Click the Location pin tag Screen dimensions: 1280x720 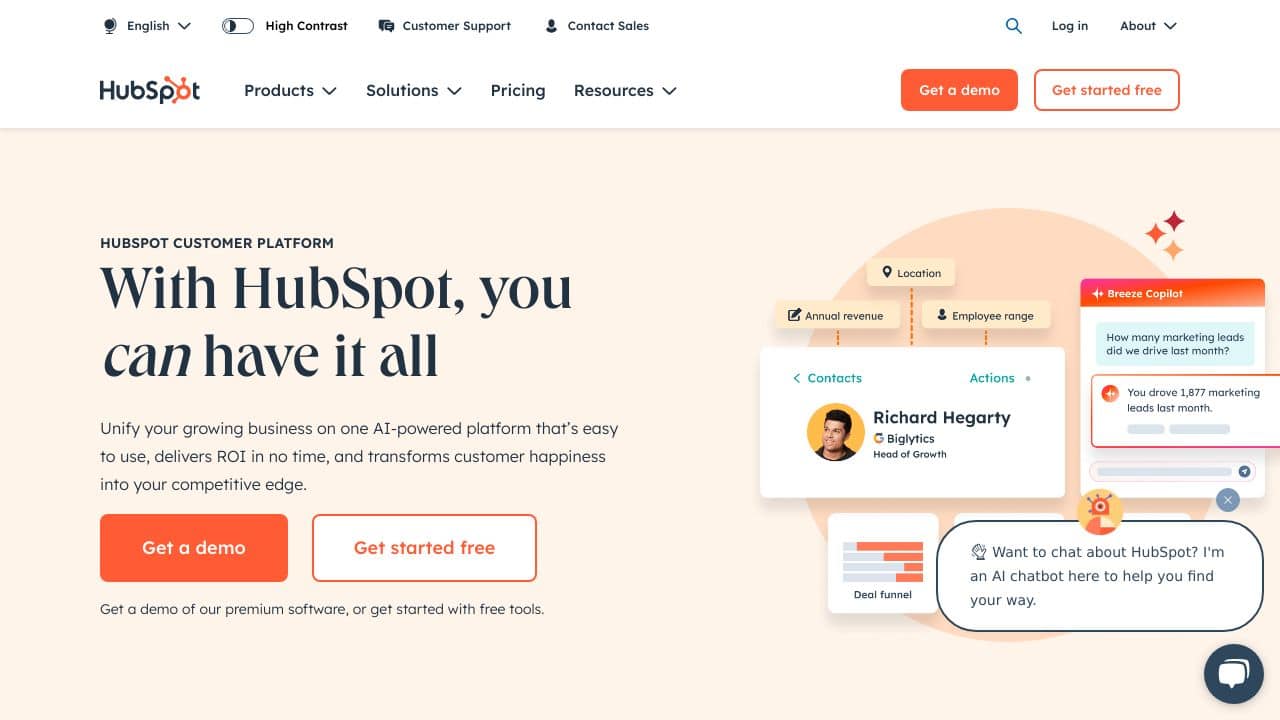pos(911,273)
